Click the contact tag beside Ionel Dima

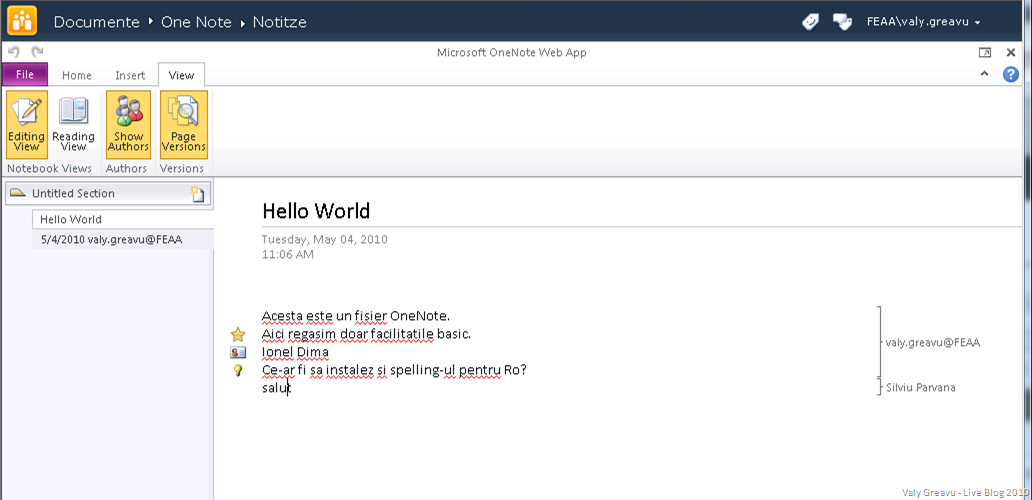tap(238, 352)
